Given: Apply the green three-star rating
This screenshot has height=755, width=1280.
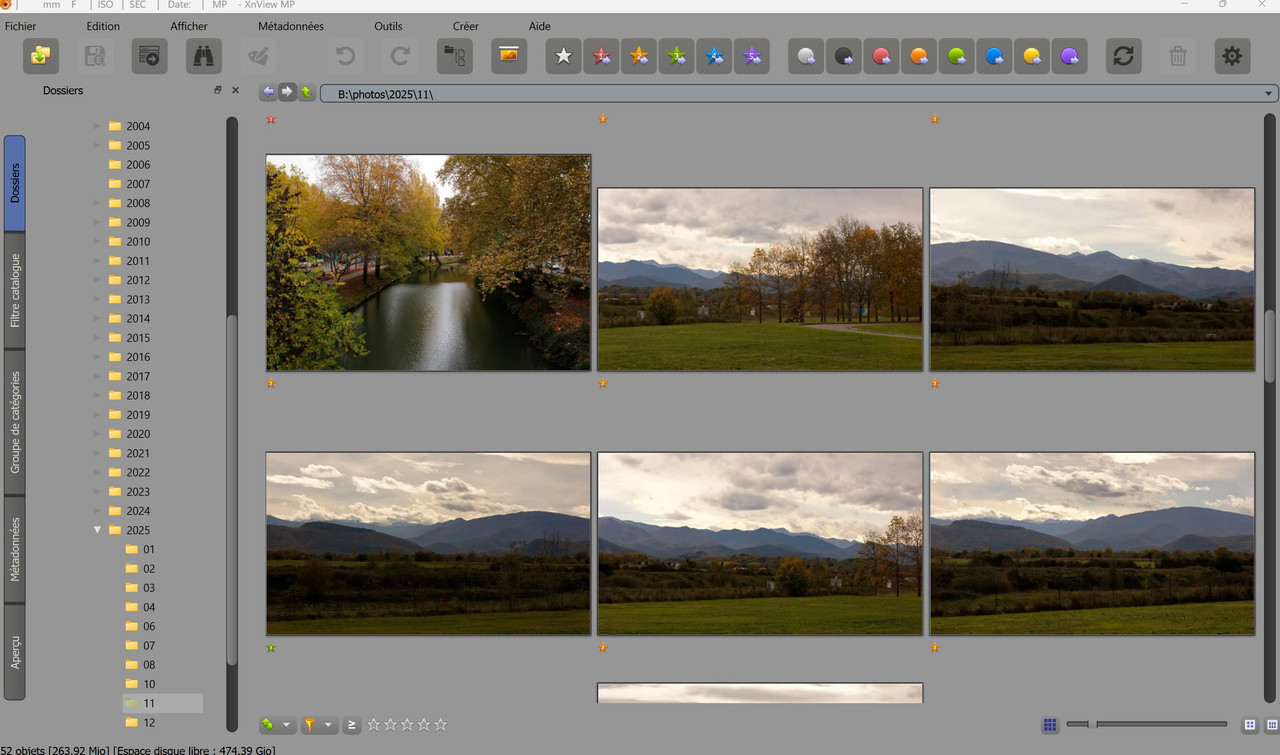Looking at the screenshot, I should coord(677,56).
